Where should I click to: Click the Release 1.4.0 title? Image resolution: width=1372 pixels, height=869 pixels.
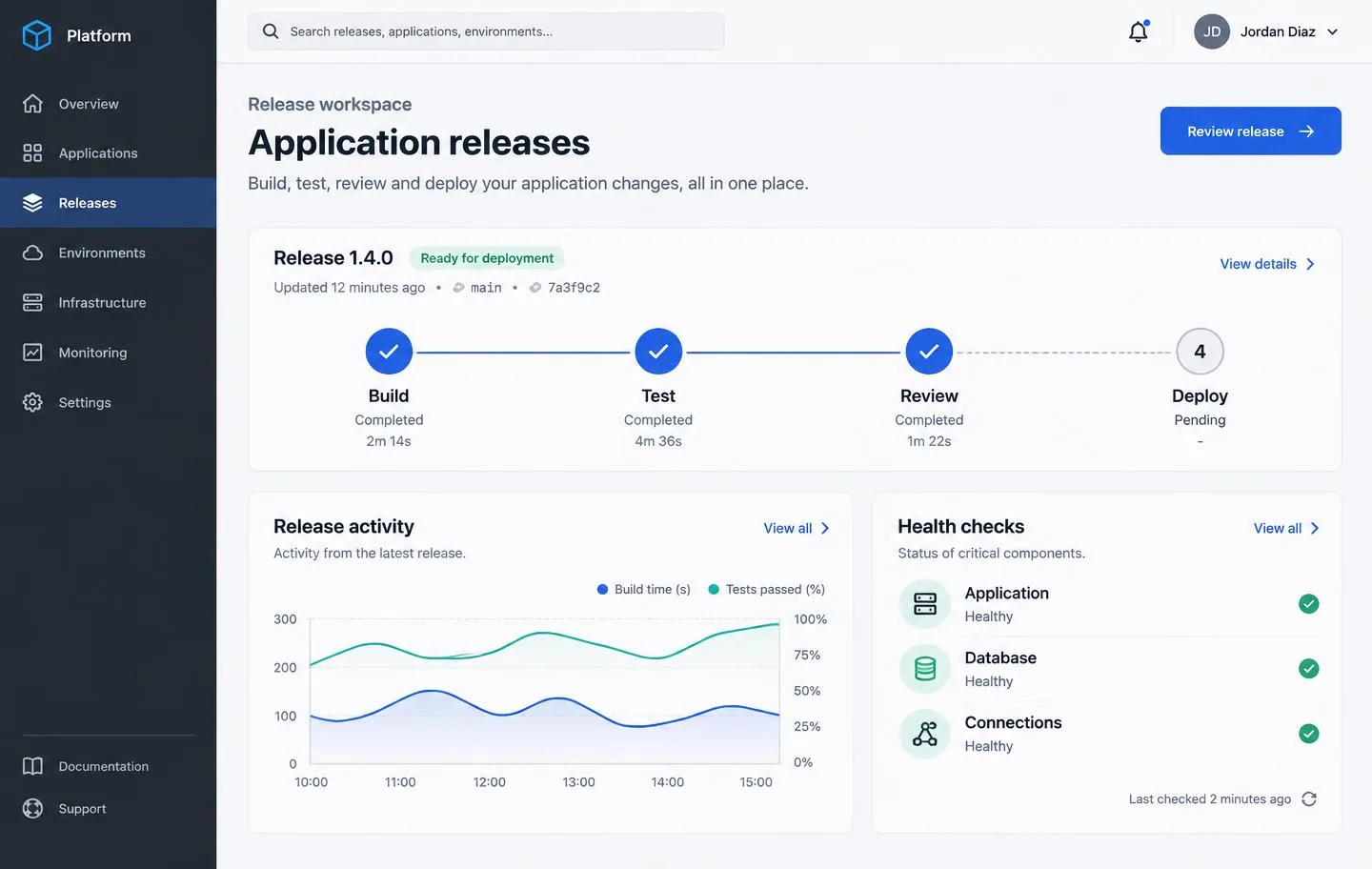333,258
